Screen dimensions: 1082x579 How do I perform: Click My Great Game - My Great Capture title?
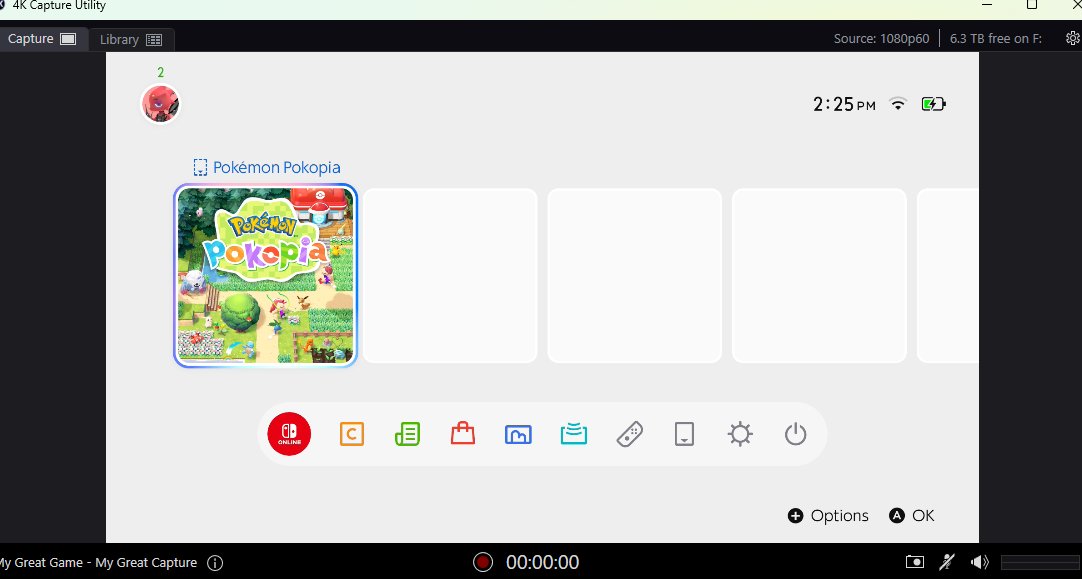click(x=97, y=562)
